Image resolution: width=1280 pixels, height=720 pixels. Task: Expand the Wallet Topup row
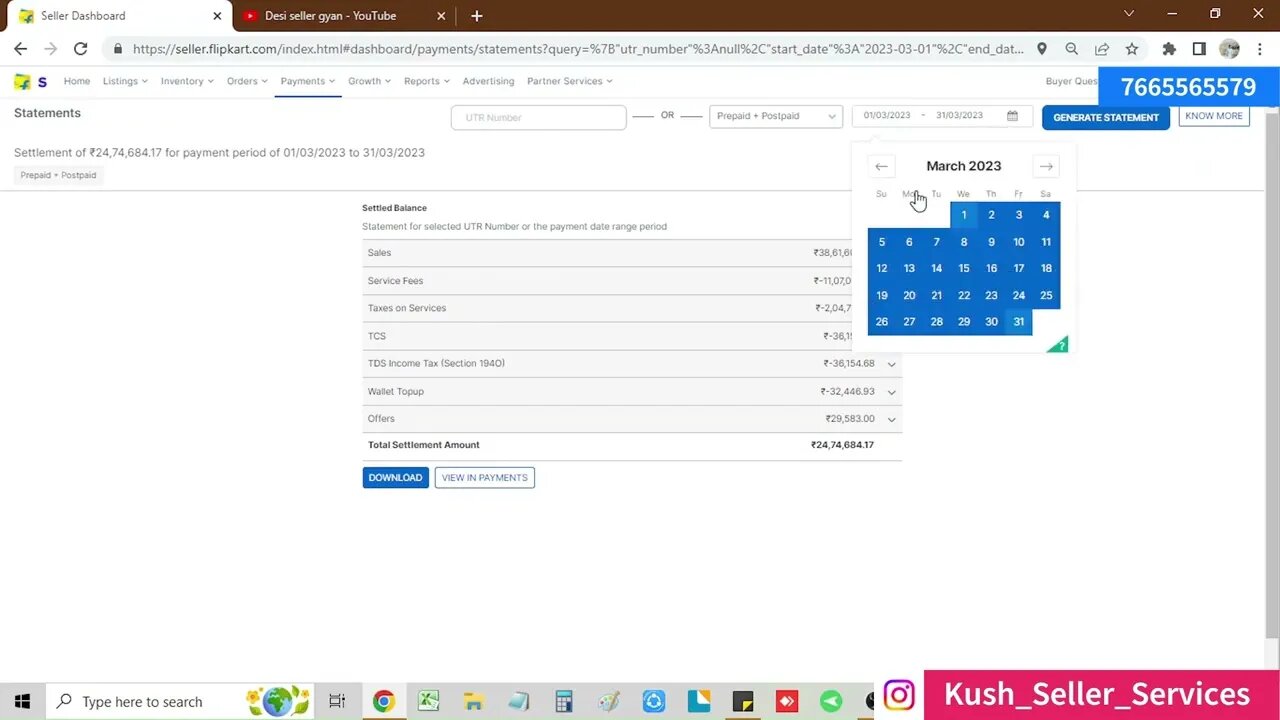pos(891,392)
